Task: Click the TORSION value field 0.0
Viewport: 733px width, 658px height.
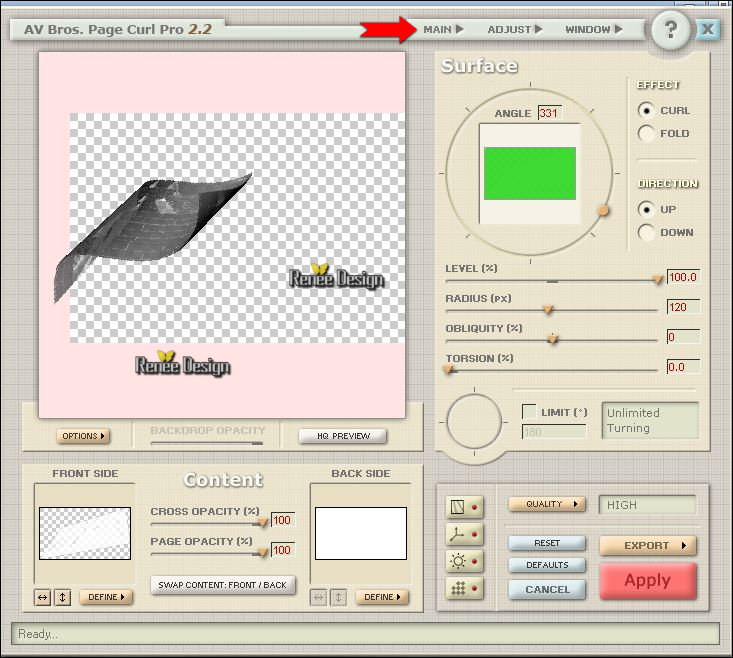Action: (683, 367)
